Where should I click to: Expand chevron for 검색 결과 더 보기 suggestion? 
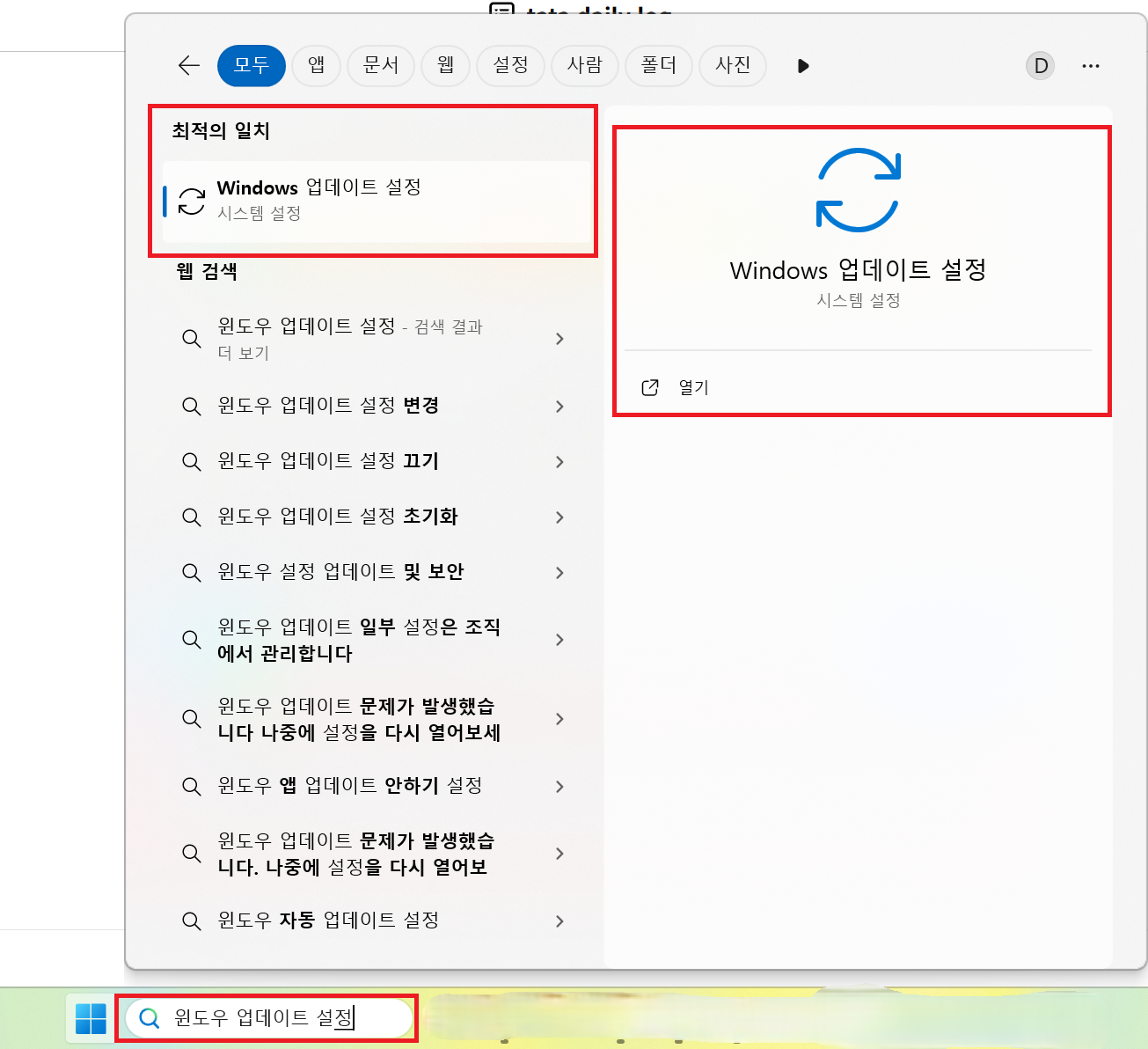(559, 339)
